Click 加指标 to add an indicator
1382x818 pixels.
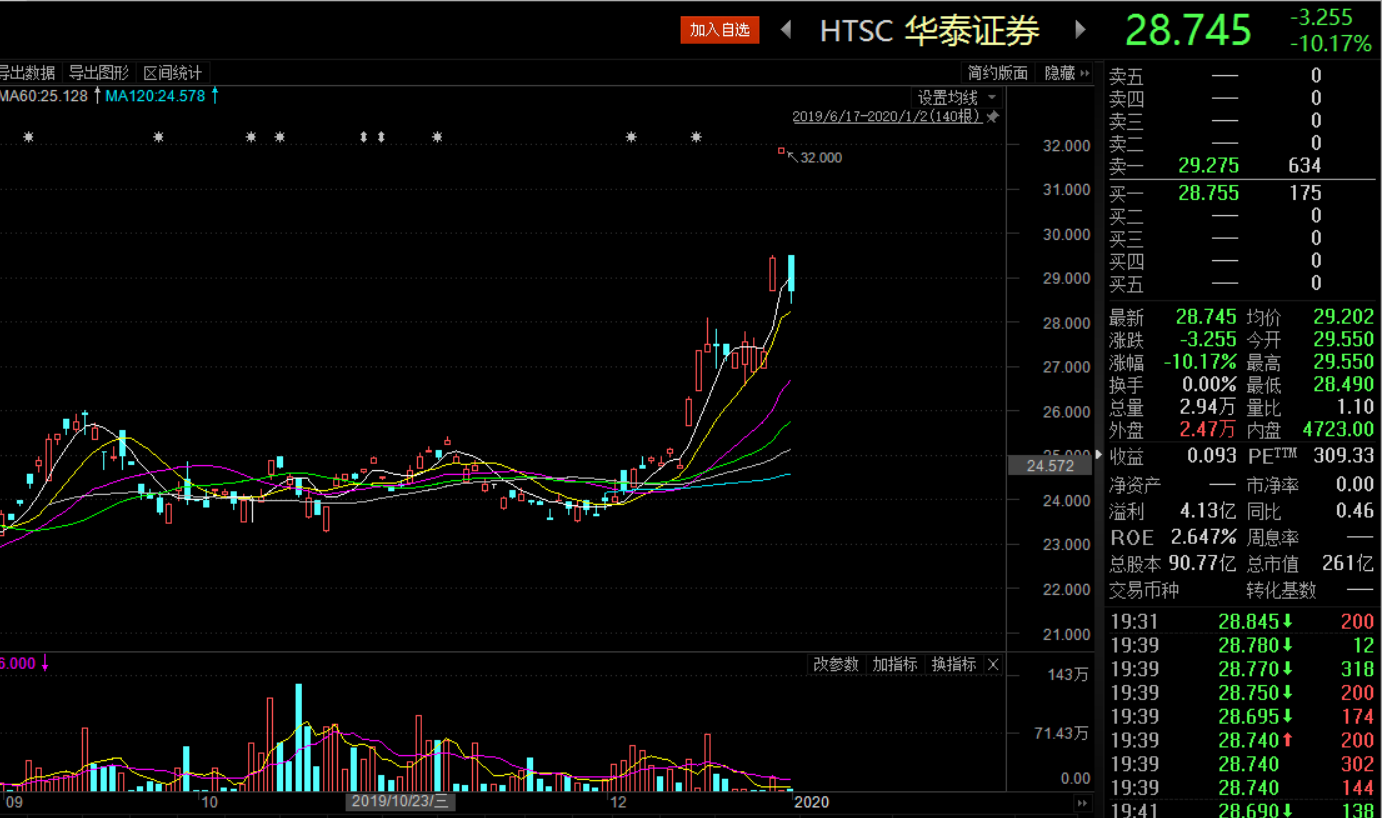894,664
